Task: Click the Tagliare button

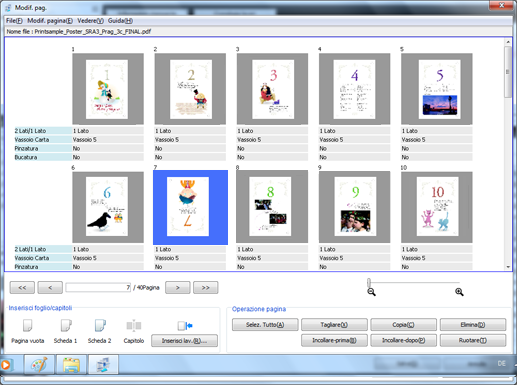Action: click(334, 325)
